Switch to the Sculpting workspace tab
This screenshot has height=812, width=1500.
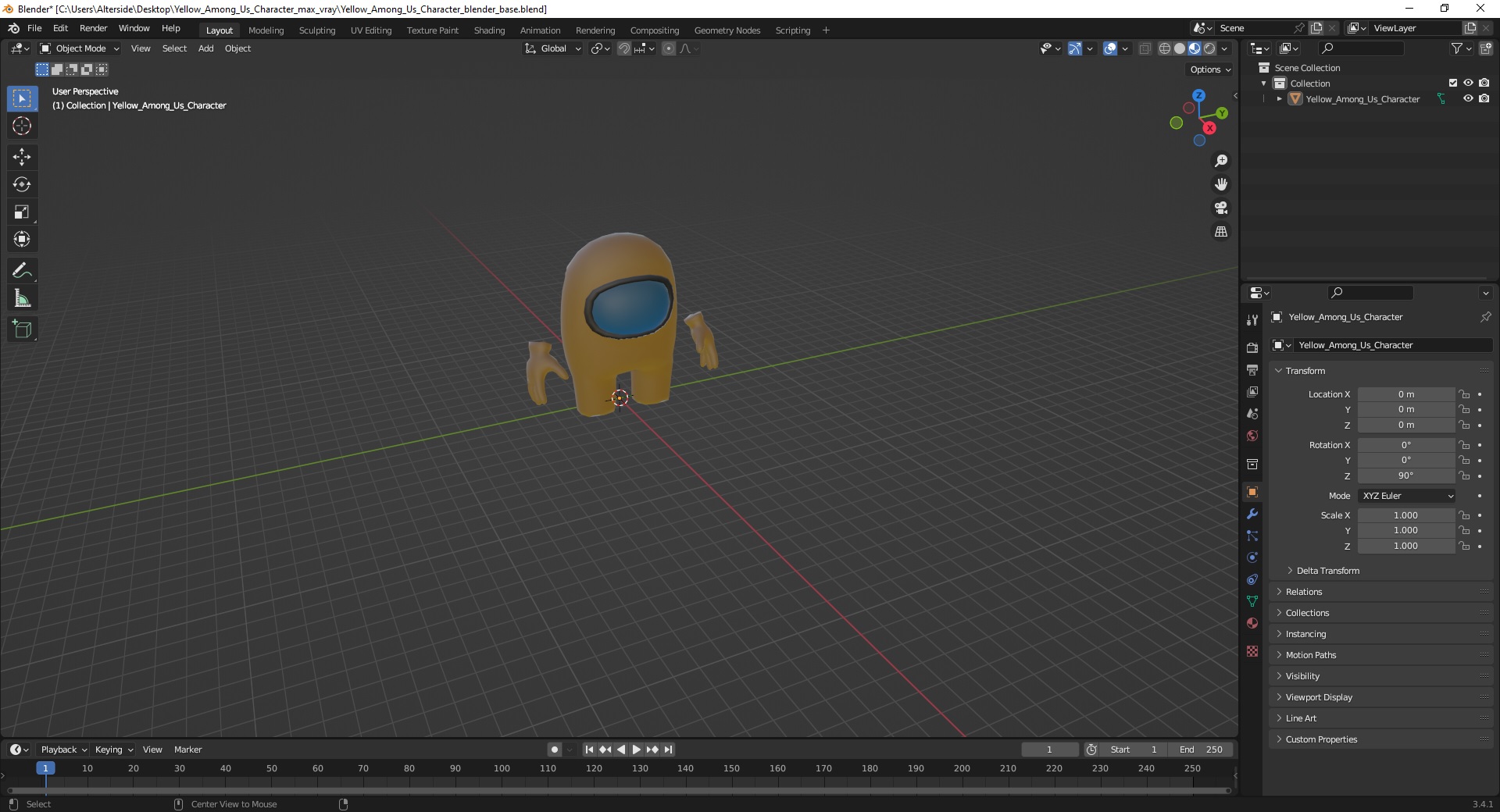point(317,30)
